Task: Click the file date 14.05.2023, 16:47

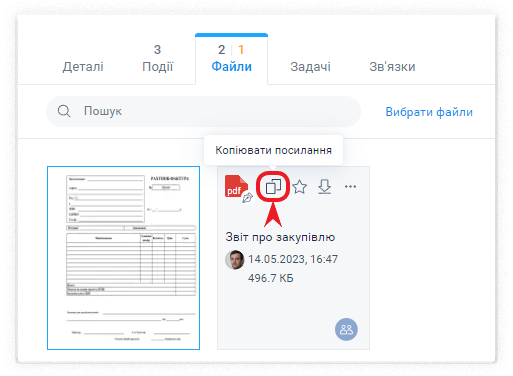Action: [x=293, y=259]
